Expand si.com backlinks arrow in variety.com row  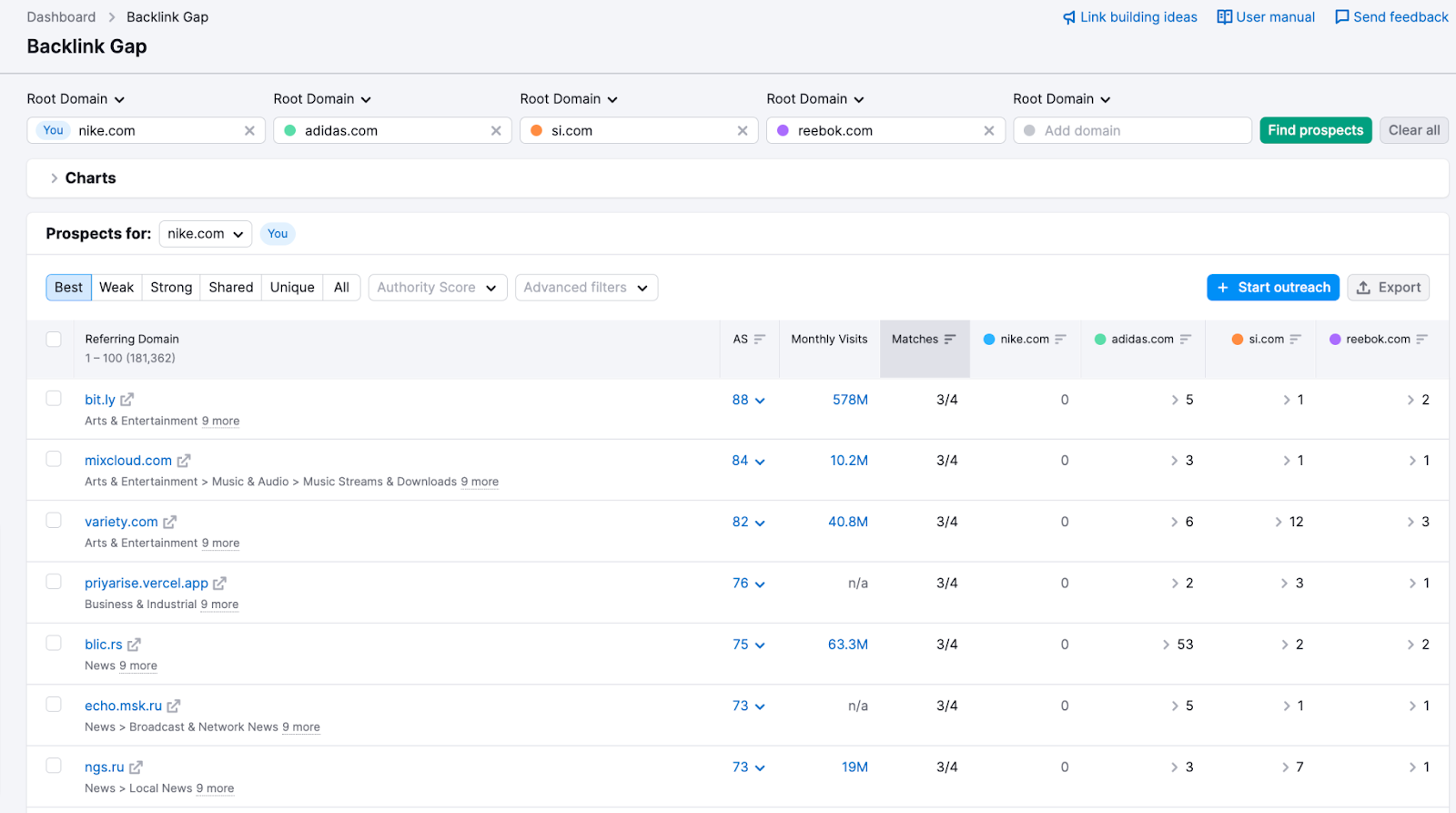[1279, 522]
